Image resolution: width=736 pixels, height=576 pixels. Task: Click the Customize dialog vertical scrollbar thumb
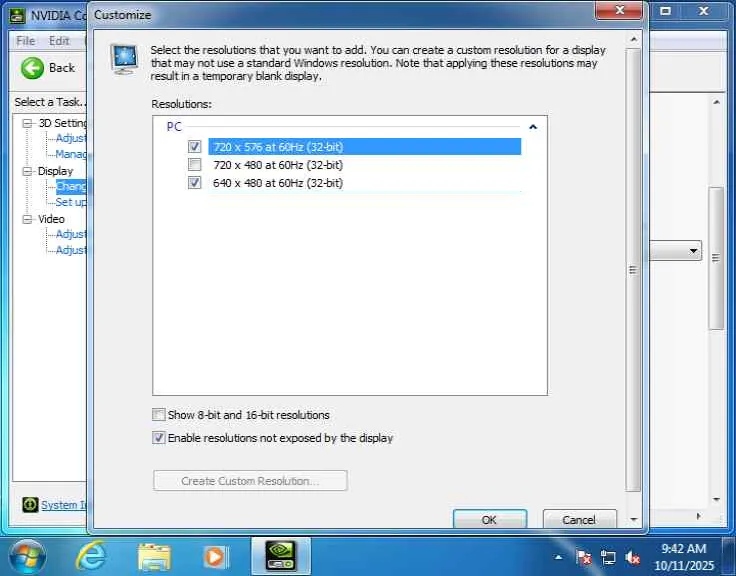tap(634, 270)
